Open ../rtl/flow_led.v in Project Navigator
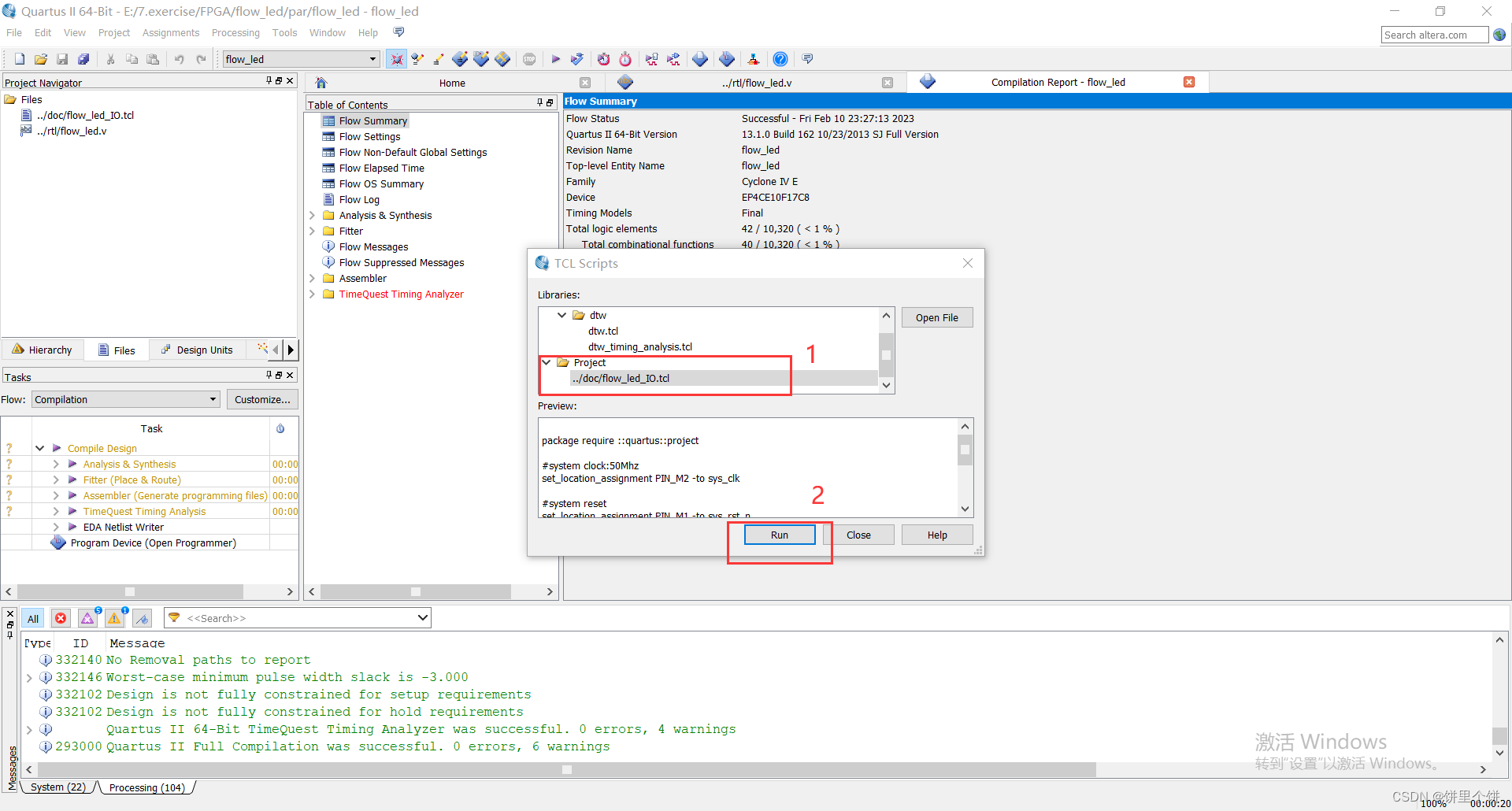Image resolution: width=1512 pixels, height=811 pixels. pyautogui.click(x=71, y=131)
